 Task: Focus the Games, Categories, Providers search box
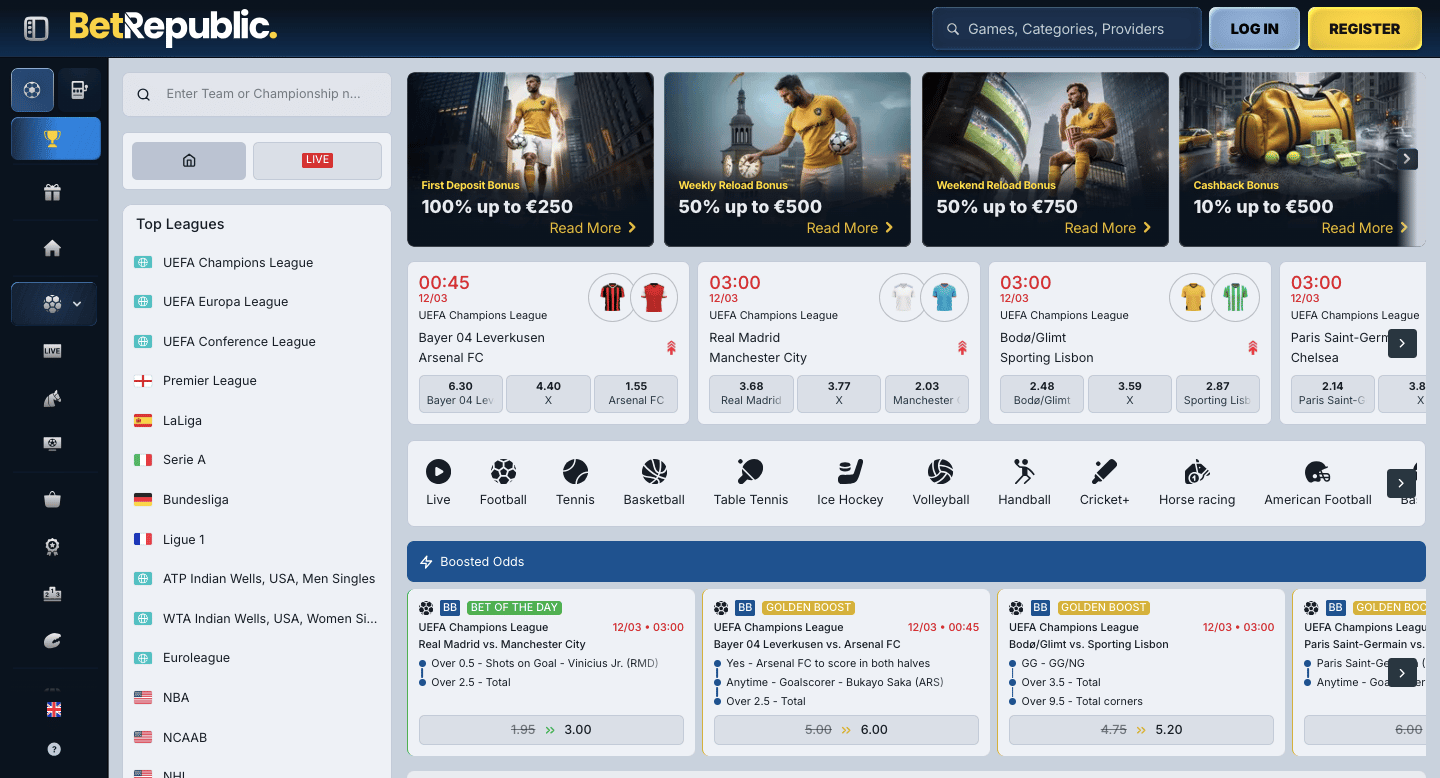(1066, 29)
